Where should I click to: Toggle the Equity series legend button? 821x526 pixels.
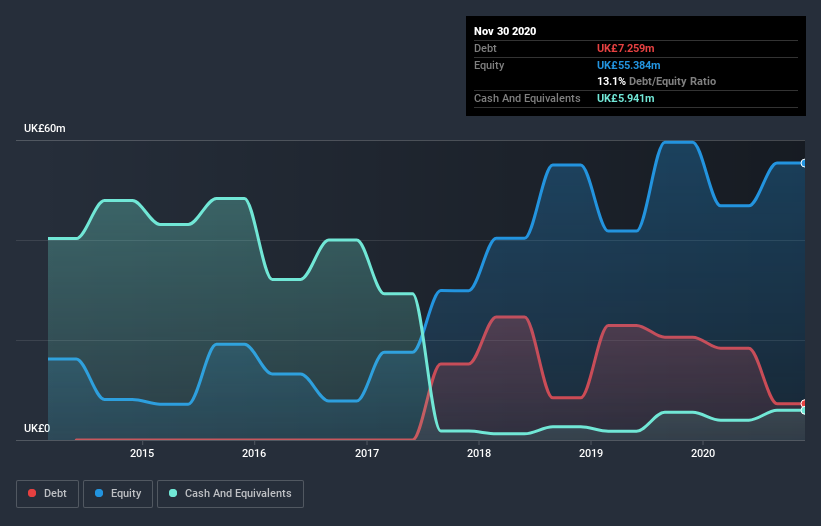coord(118,494)
